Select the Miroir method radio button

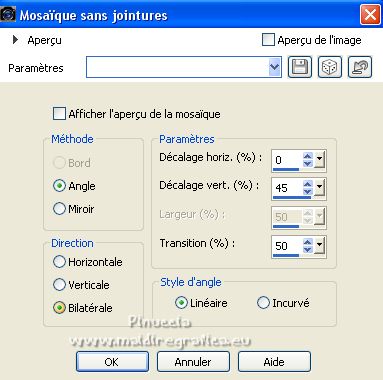[x=59, y=209]
